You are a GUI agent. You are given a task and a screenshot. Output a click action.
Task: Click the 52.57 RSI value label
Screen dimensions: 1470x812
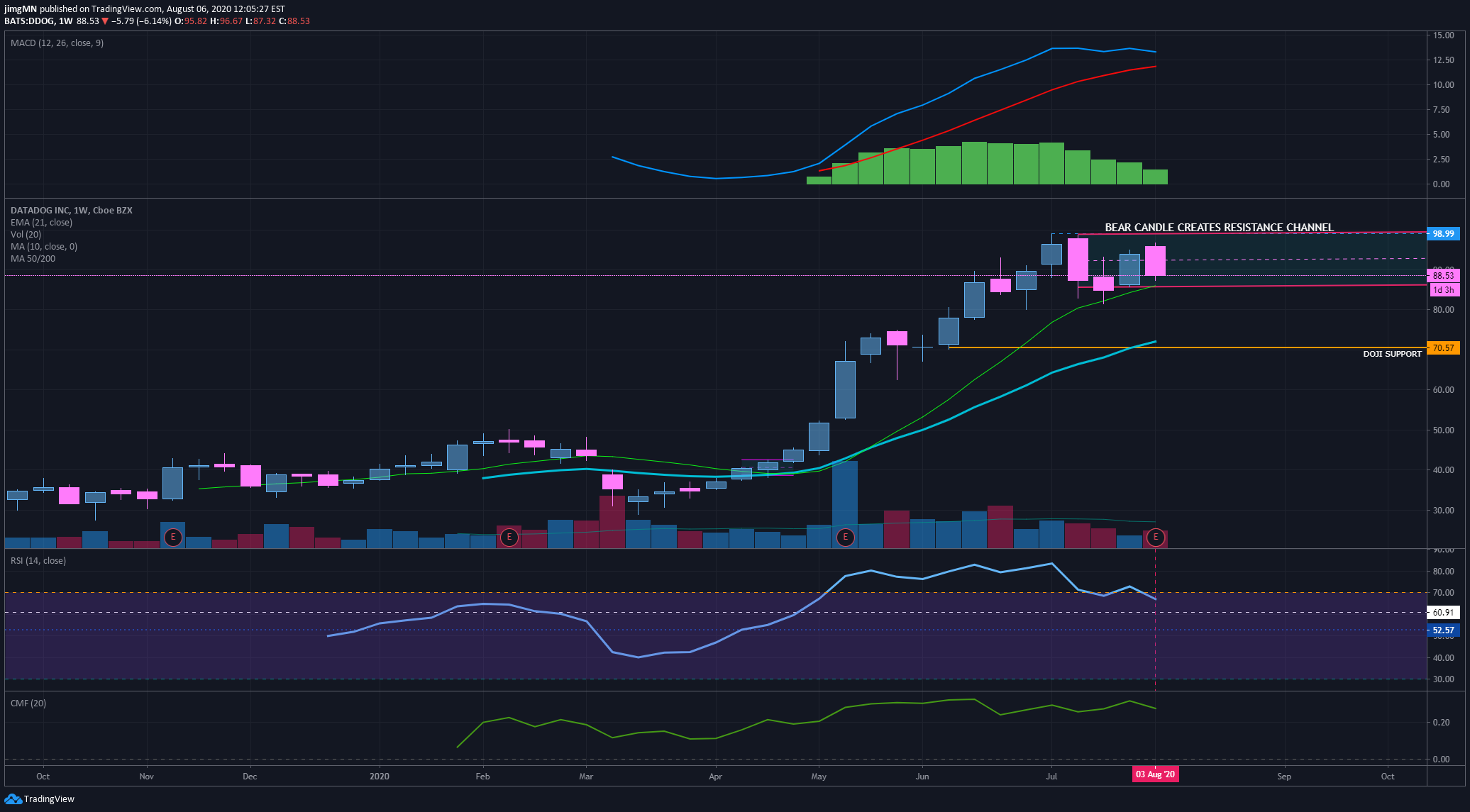tap(1443, 630)
